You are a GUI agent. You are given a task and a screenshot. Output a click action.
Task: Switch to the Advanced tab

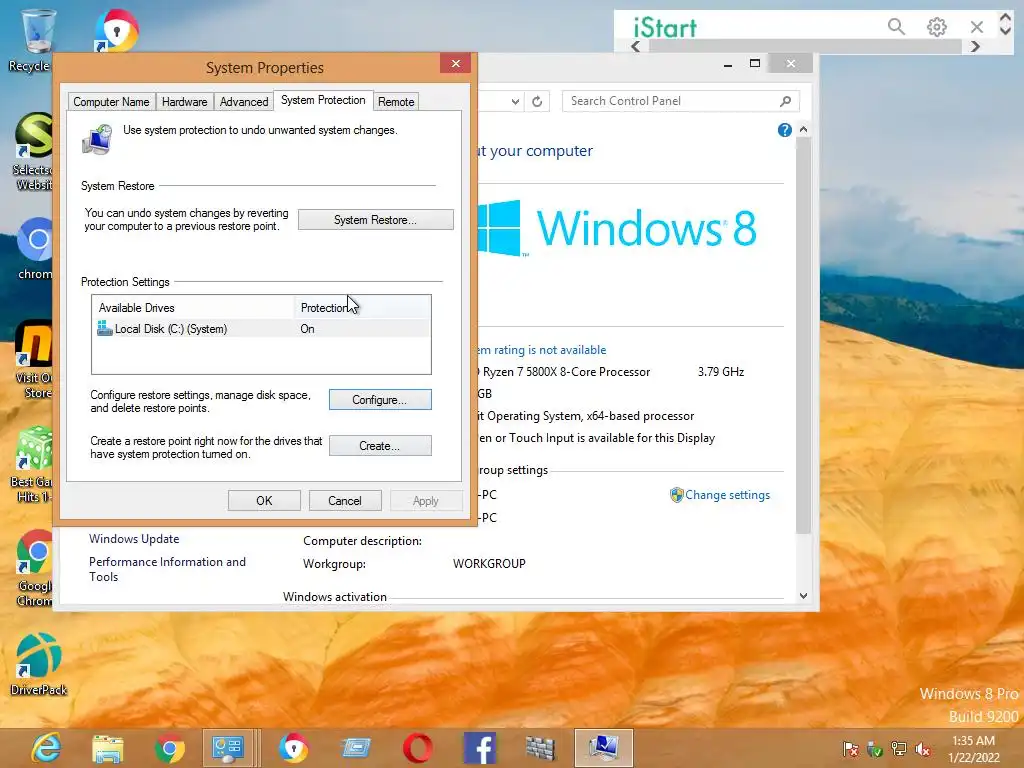click(244, 102)
